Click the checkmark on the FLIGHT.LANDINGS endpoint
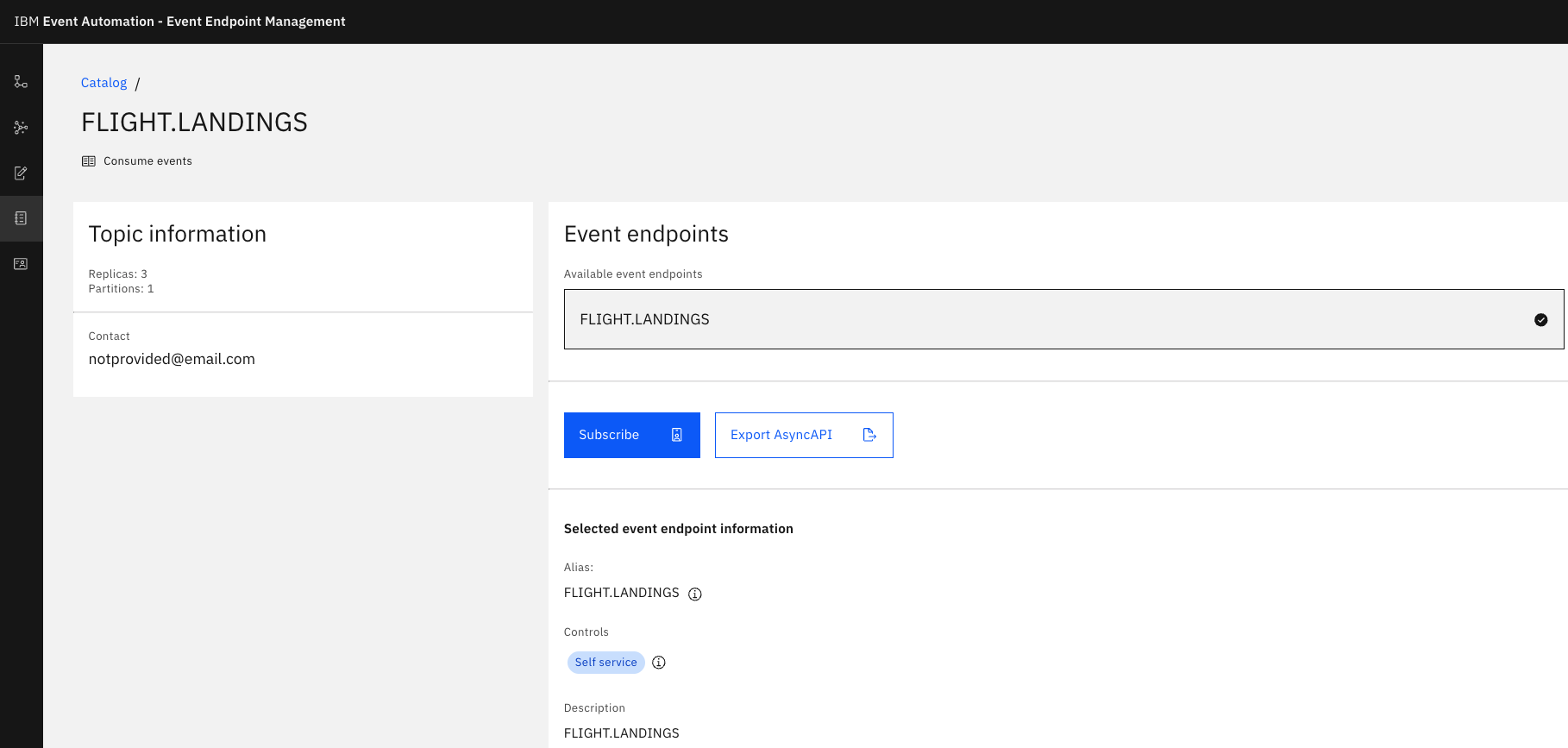Image resolution: width=1568 pixels, height=748 pixels. (x=1540, y=320)
